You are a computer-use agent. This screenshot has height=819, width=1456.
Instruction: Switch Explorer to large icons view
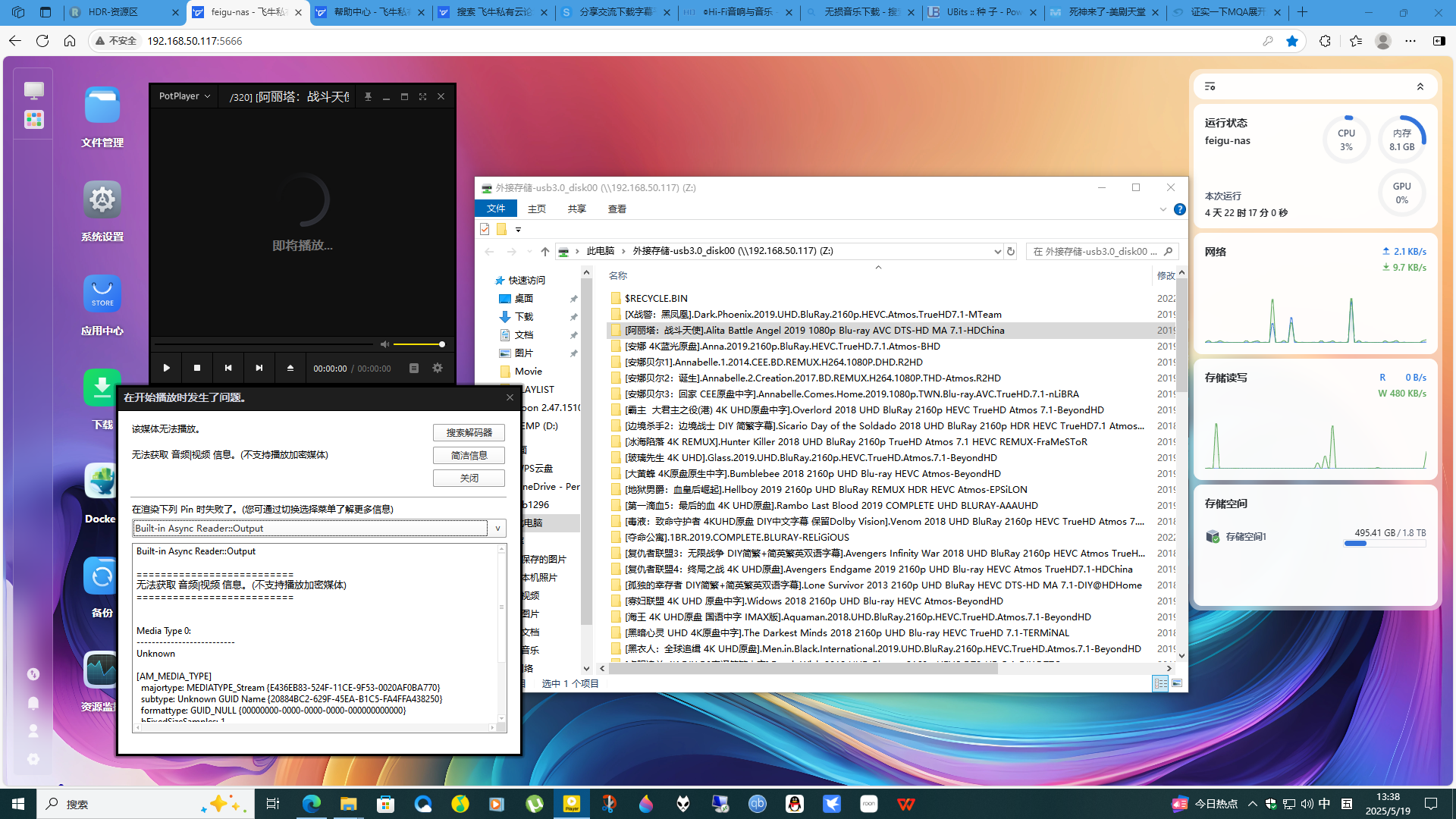pyautogui.click(x=1177, y=683)
